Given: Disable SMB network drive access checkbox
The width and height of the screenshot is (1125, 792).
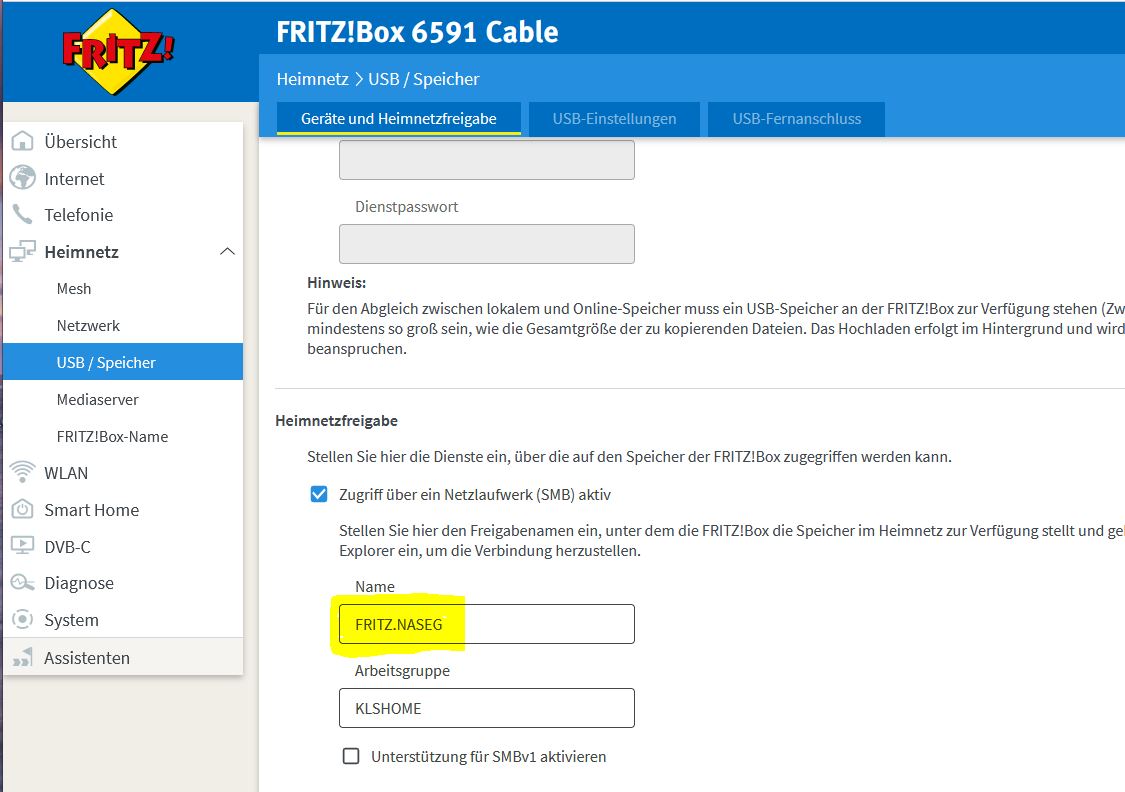Looking at the screenshot, I should point(319,494).
